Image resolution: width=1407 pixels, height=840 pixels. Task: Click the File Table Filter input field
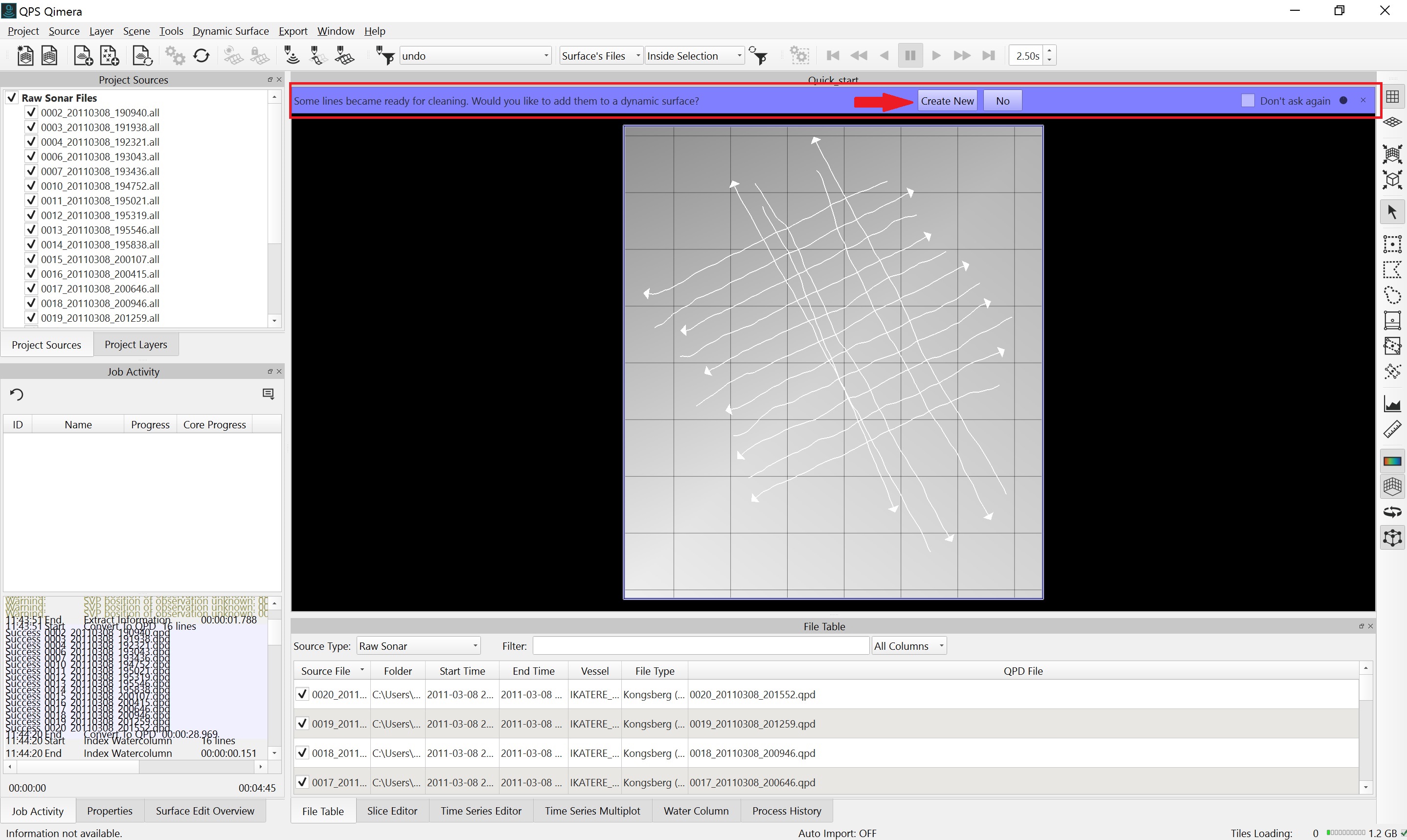pyautogui.click(x=701, y=646)
